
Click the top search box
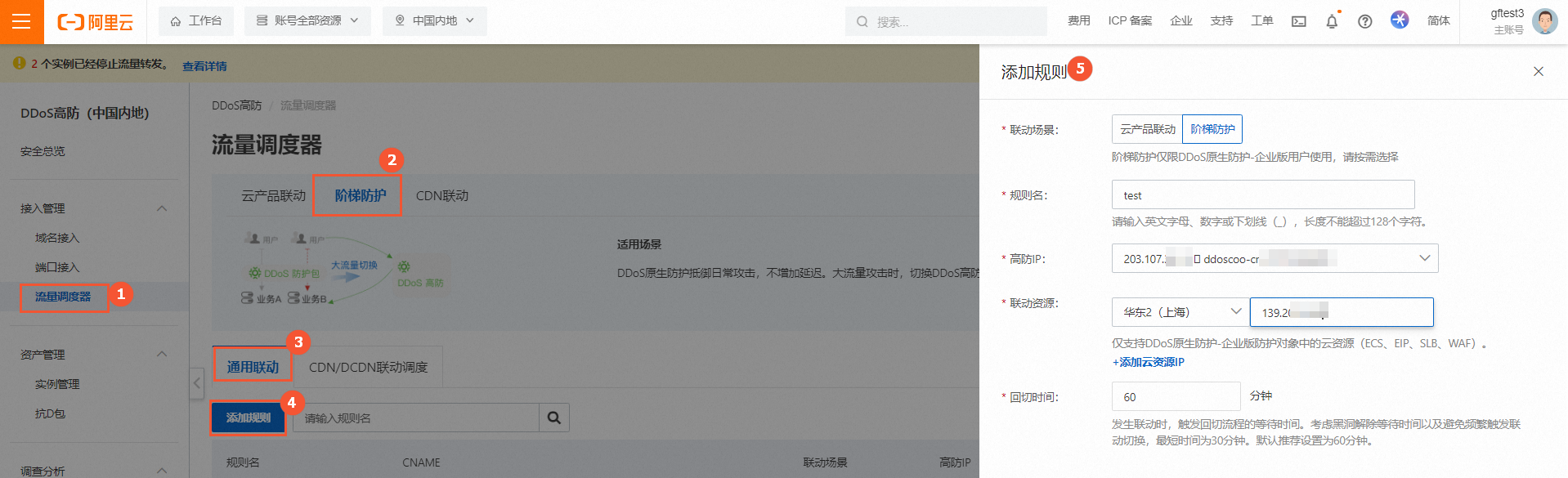(946, 21)
